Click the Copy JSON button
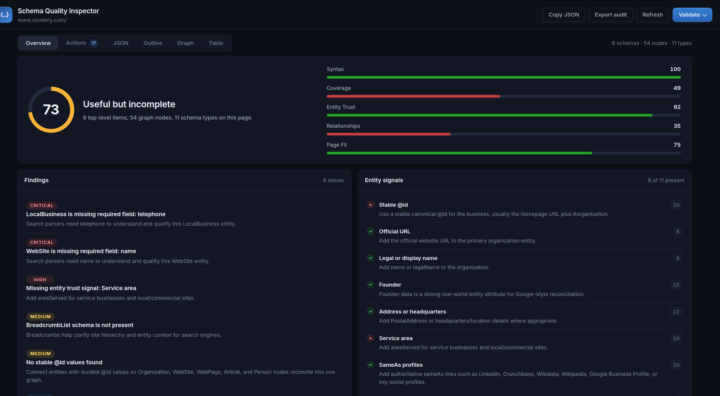 click(x=563, y=15)
